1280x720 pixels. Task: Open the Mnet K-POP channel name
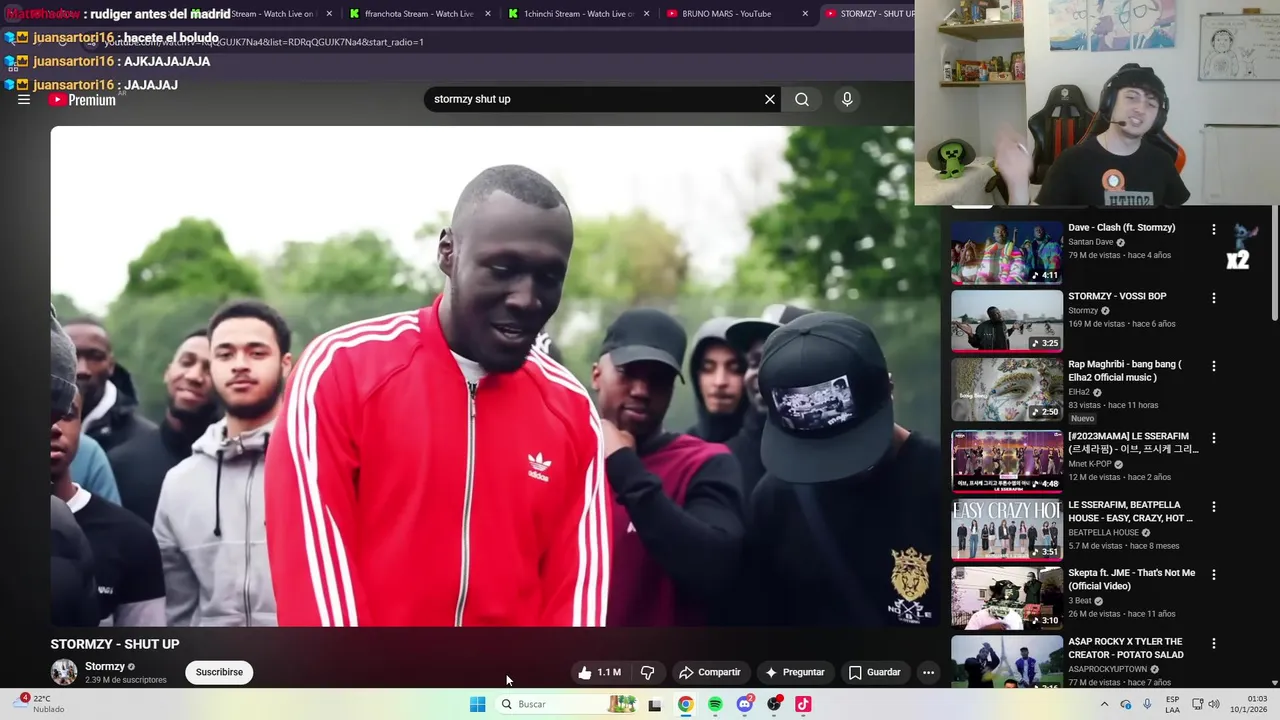1091,464
